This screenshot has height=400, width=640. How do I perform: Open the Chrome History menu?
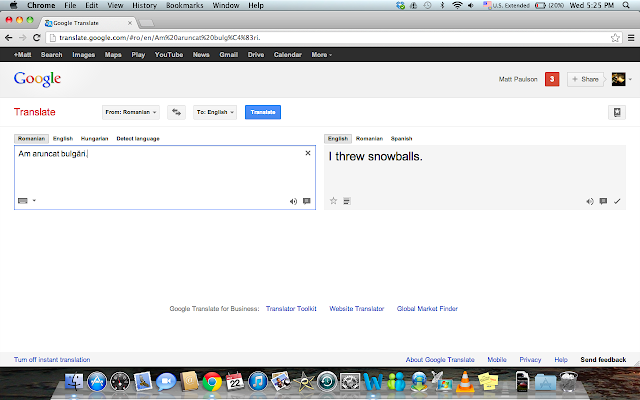pyautogui.click(x=144, y=5)
